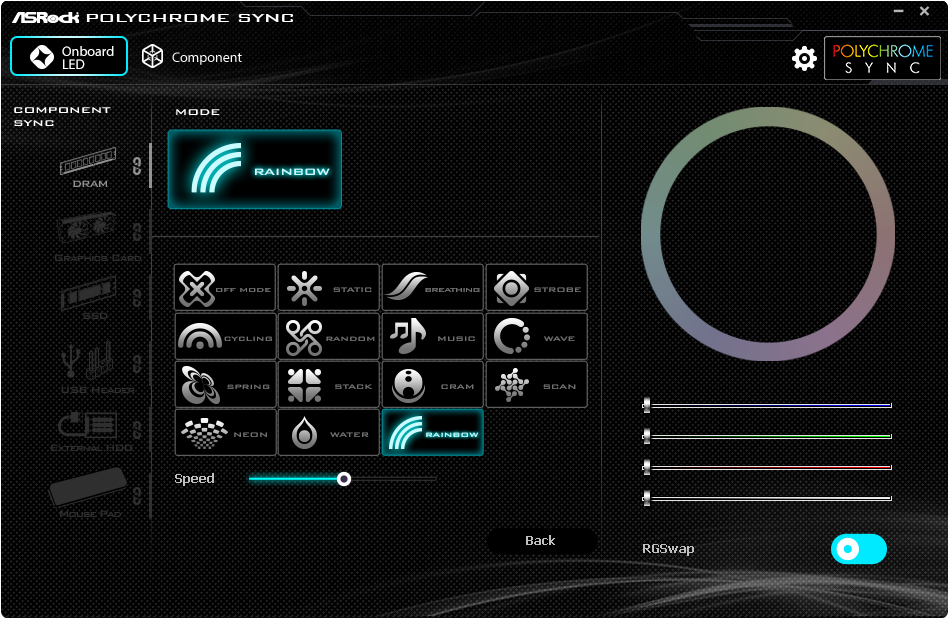Click the white brightness slider

[767, 498]
